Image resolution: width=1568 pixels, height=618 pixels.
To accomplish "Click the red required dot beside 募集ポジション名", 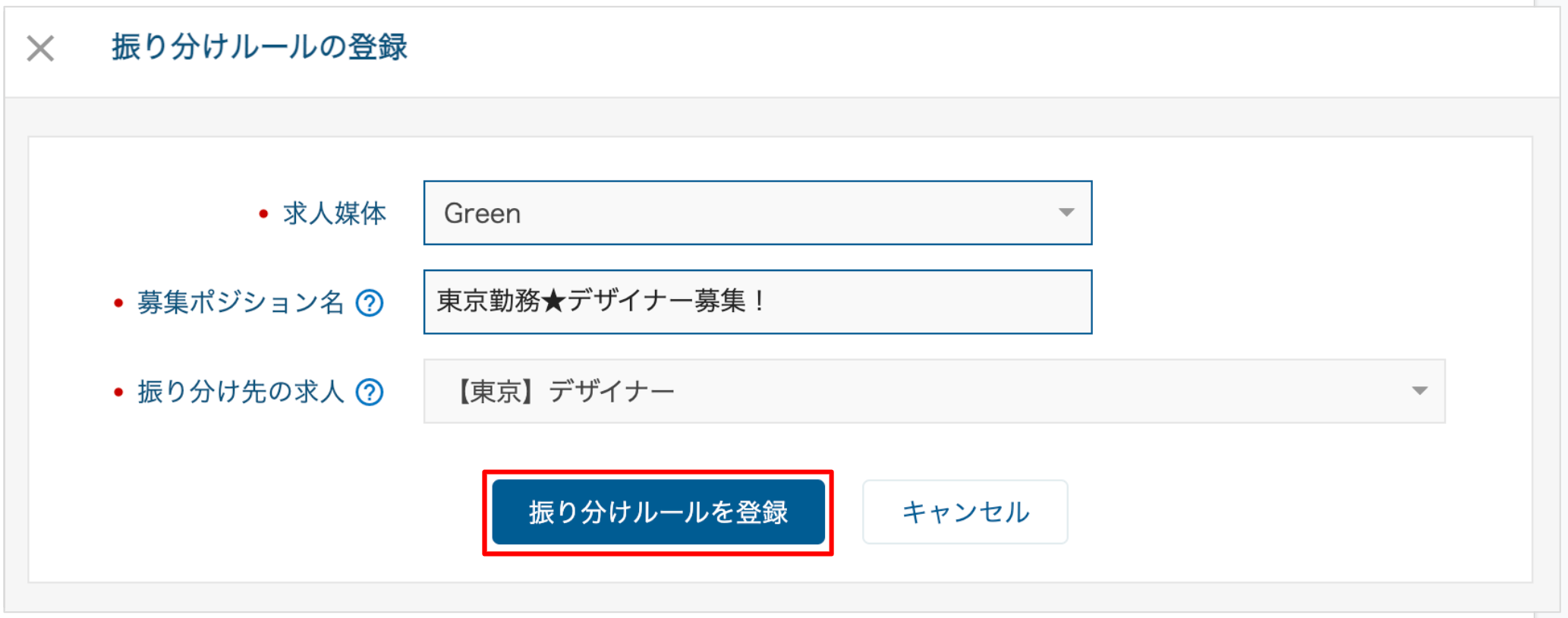I will click(x=118, y=304).
